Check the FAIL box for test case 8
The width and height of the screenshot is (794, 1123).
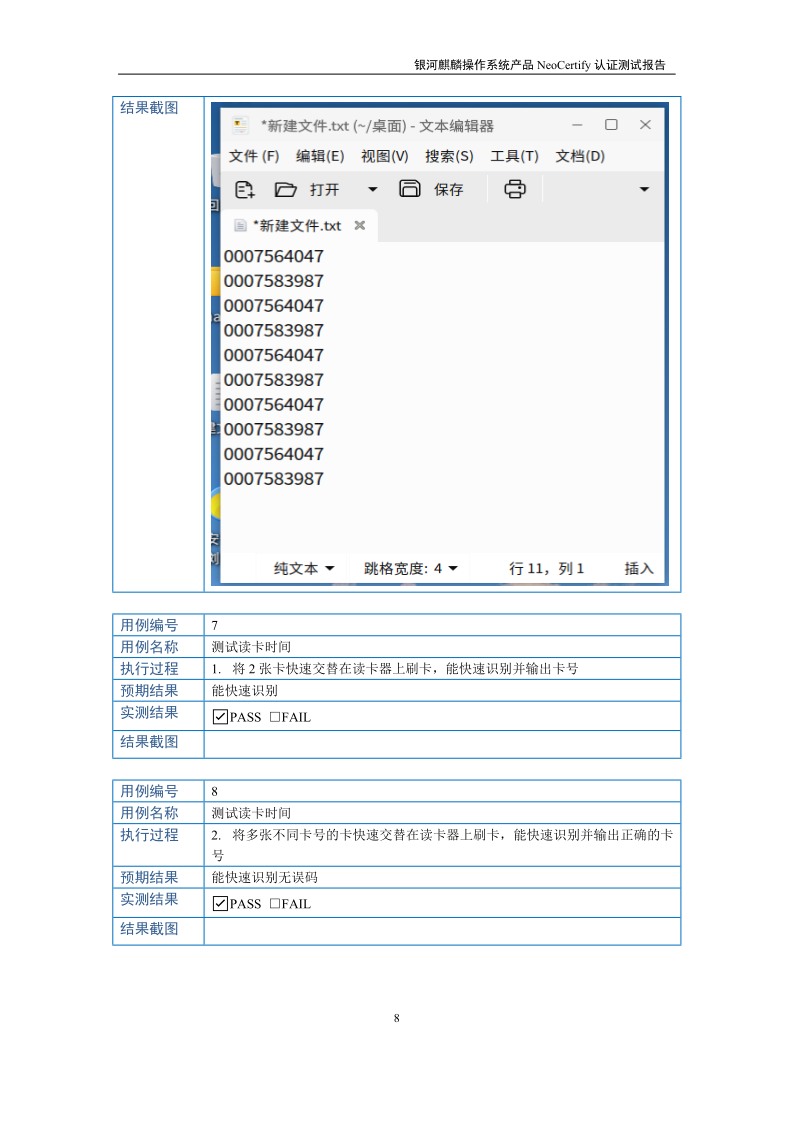click(274, 904)
